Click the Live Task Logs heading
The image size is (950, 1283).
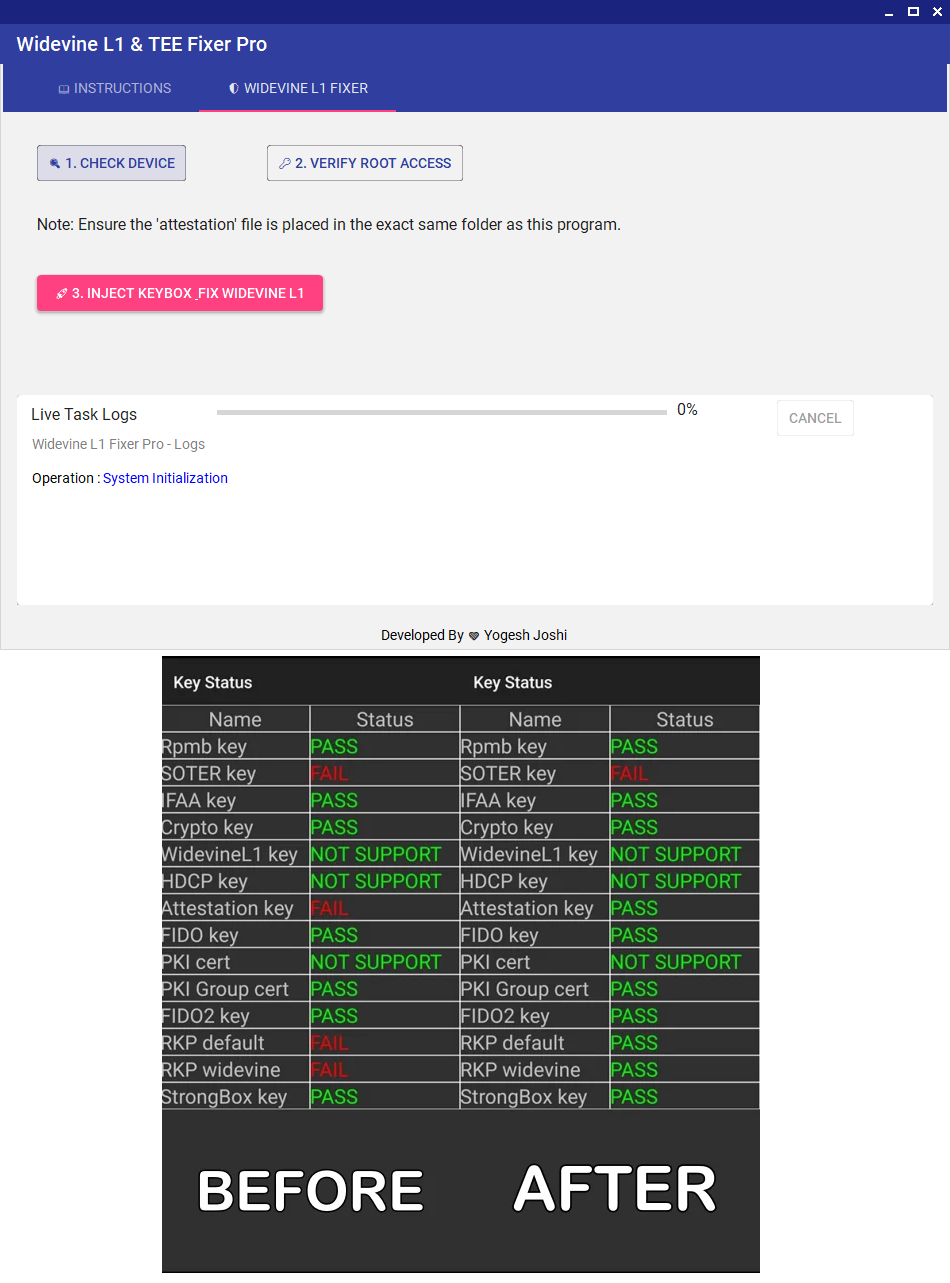click(84, 415)
